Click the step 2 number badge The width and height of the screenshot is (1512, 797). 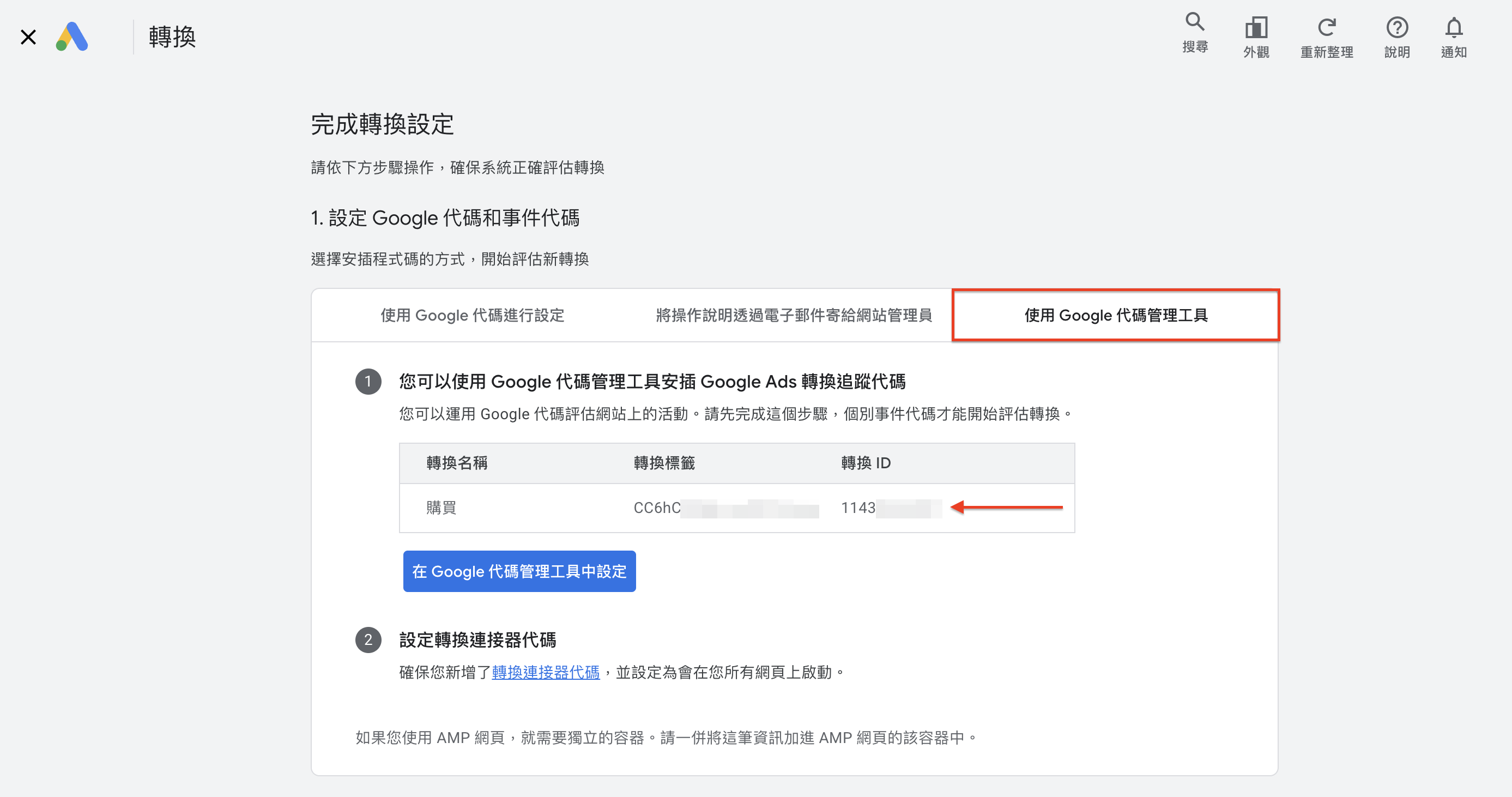pos(368,639)
